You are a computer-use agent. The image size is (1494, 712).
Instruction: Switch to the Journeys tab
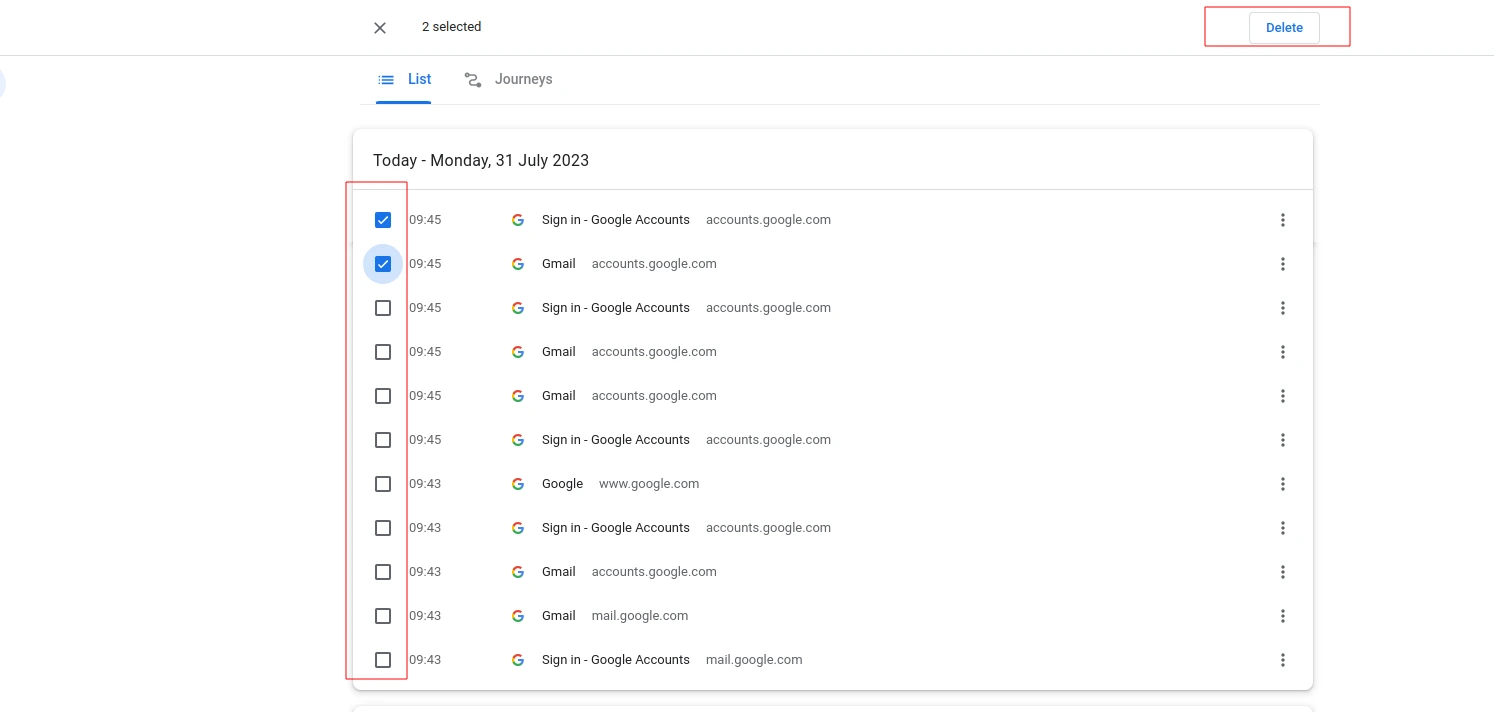(x=509, y=80)
